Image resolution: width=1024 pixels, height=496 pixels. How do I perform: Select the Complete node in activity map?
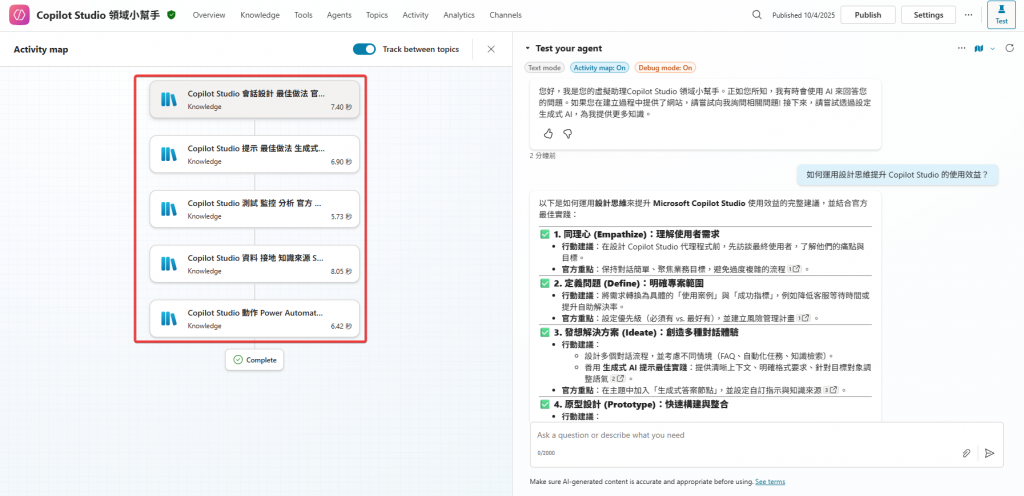(x=255, y=360)
